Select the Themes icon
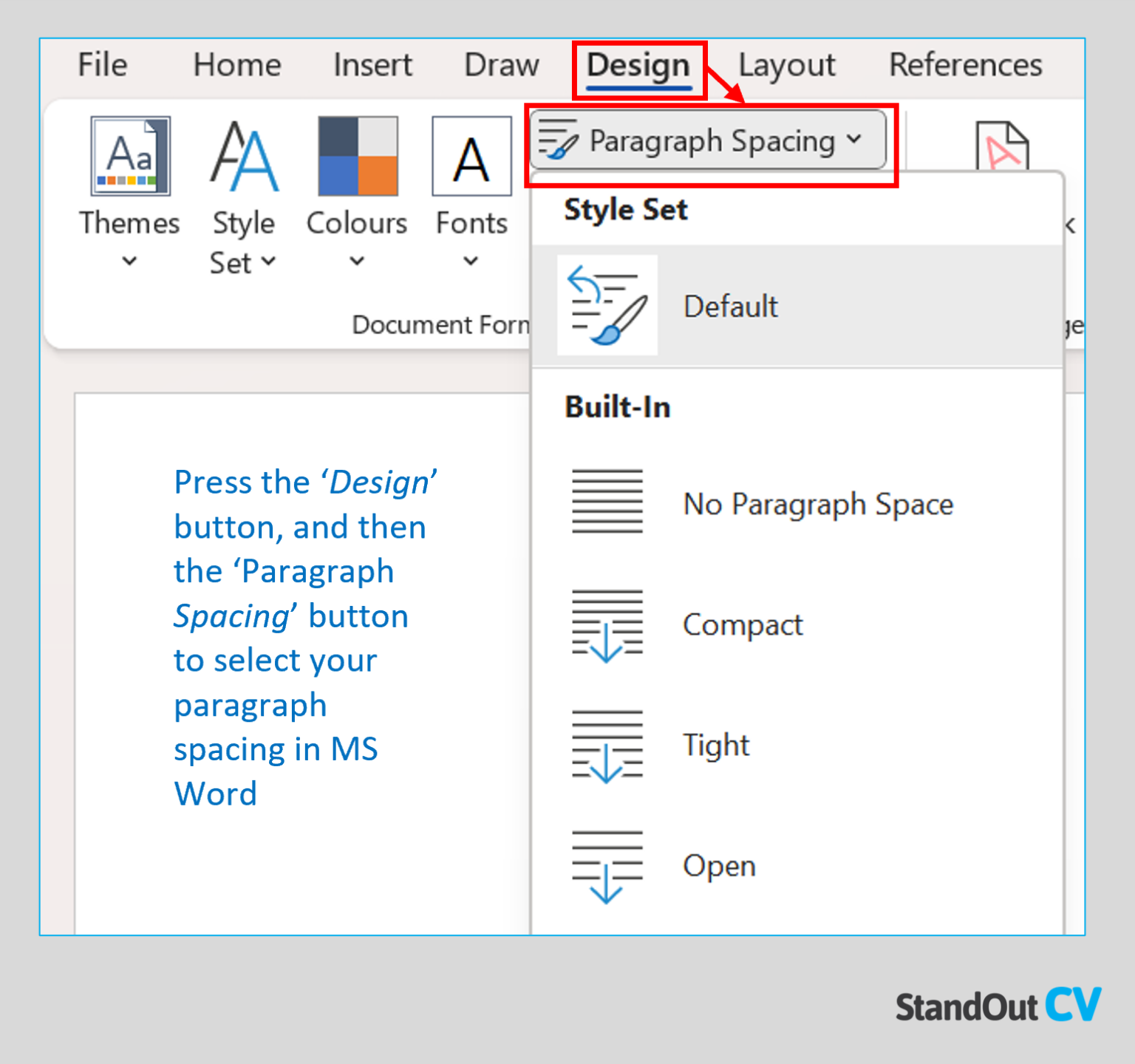 (129, 157)
